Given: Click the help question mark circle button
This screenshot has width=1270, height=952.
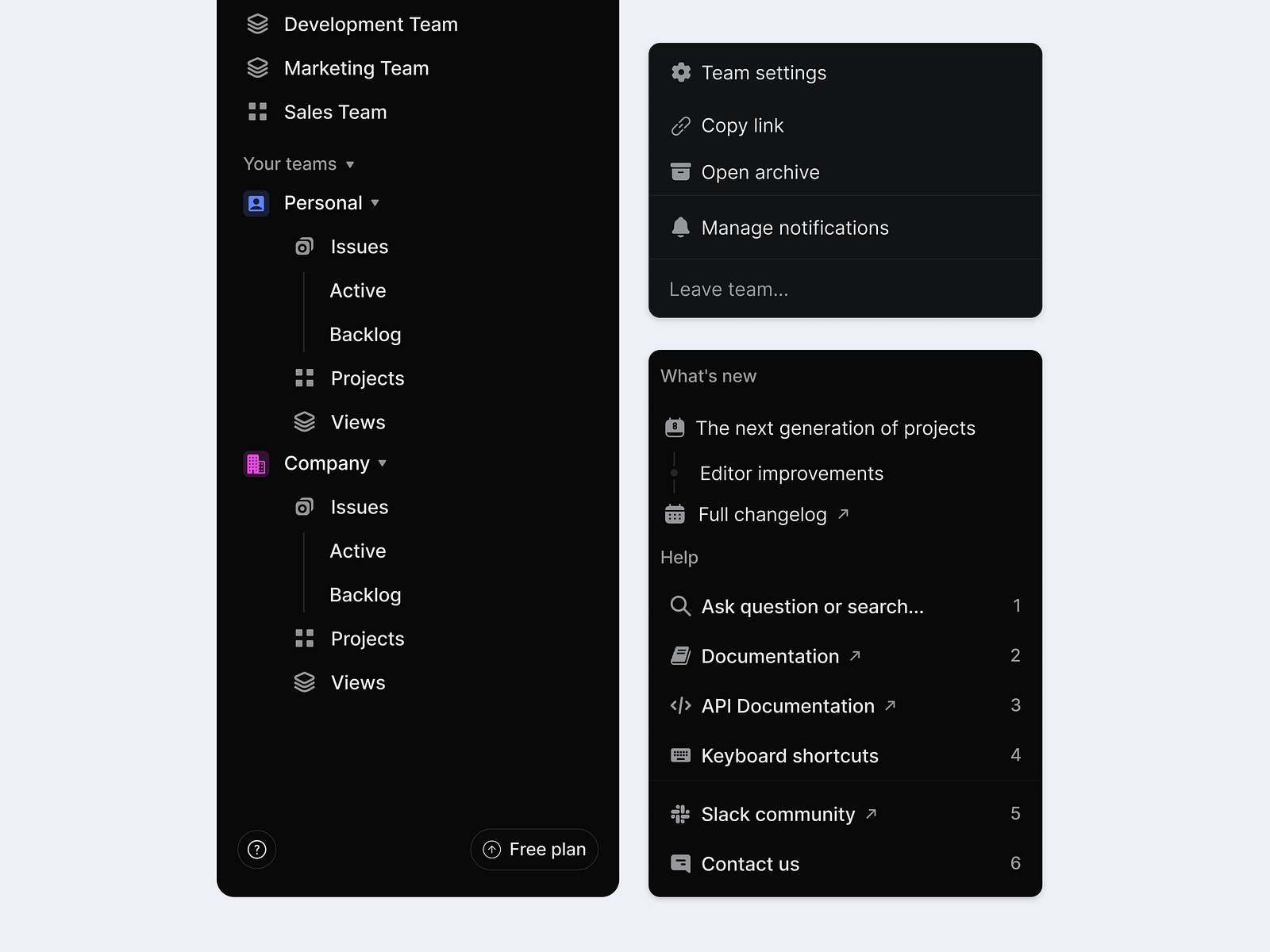Looking at the screenshot, I should (256, 849).
